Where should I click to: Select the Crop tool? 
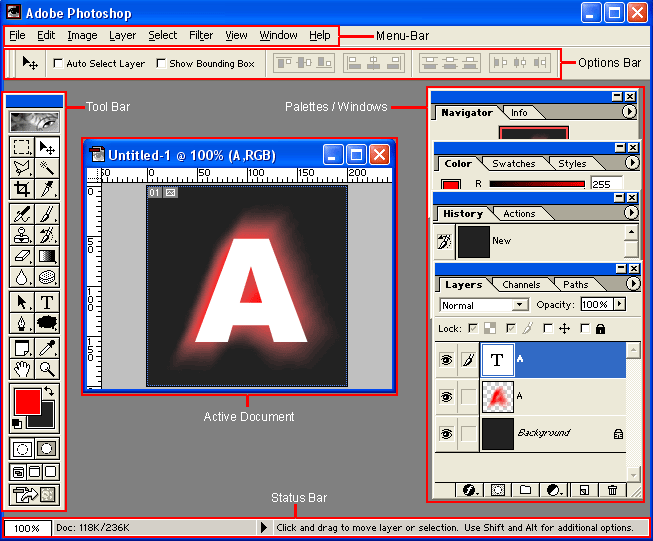click(x=22, y=189)
